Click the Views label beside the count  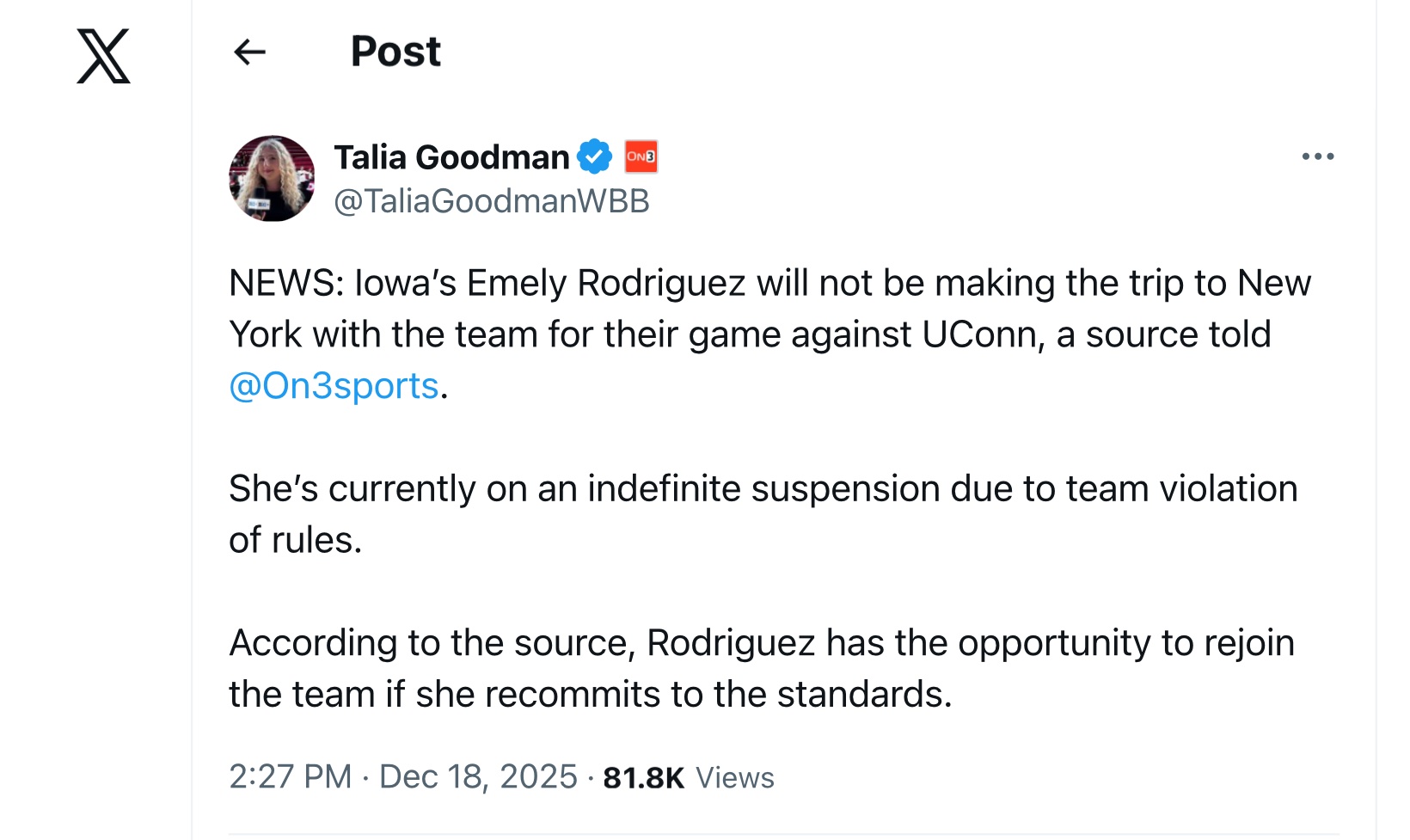735,778
